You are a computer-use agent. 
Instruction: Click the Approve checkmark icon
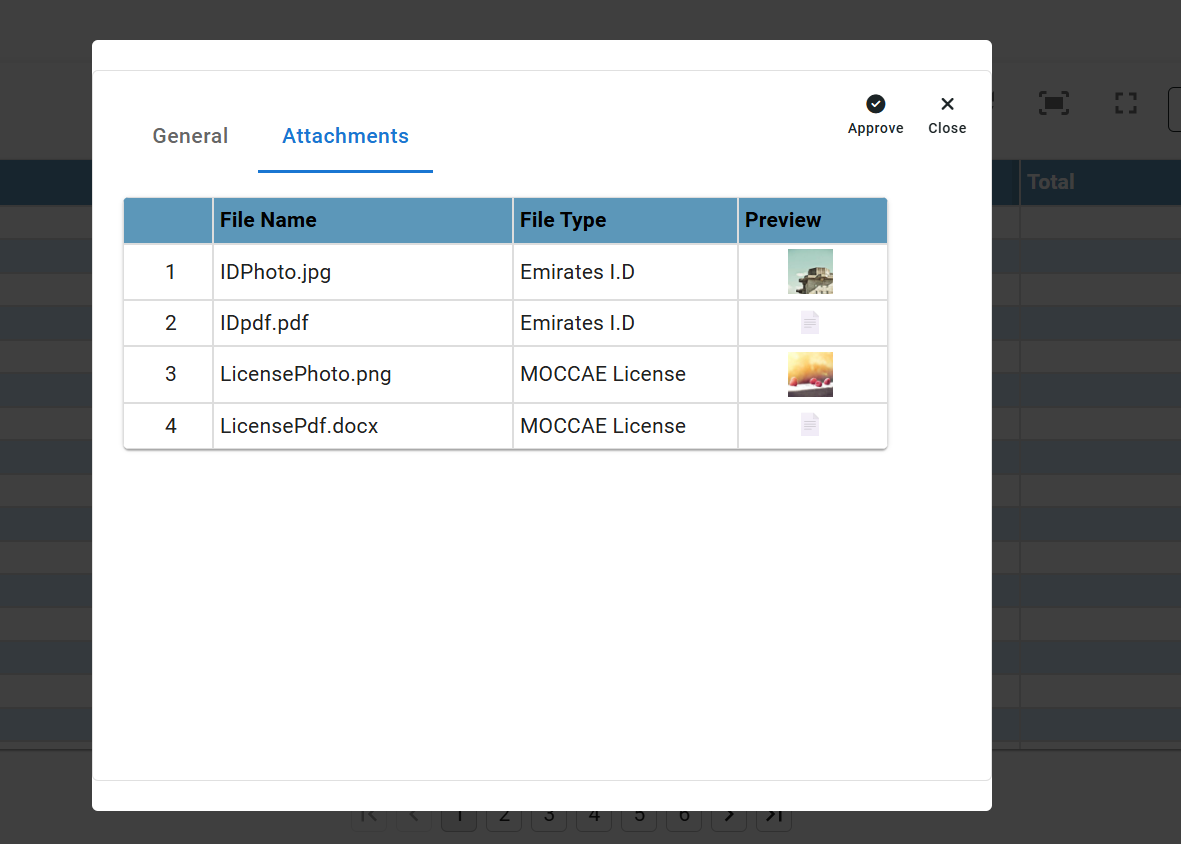tap(875, 104)
